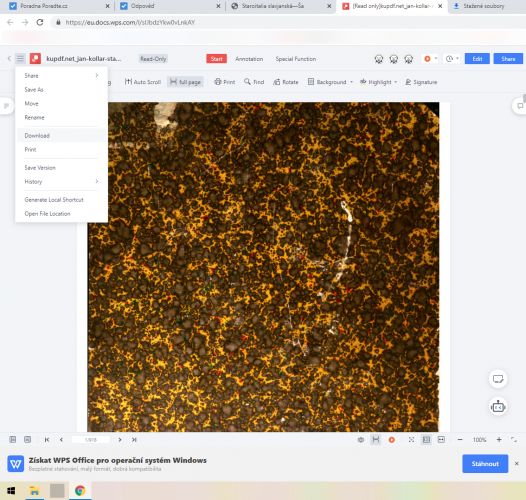Expand the Highlight dropdown arrow
Screen dimensions: 526x500
tap(396, 82)
